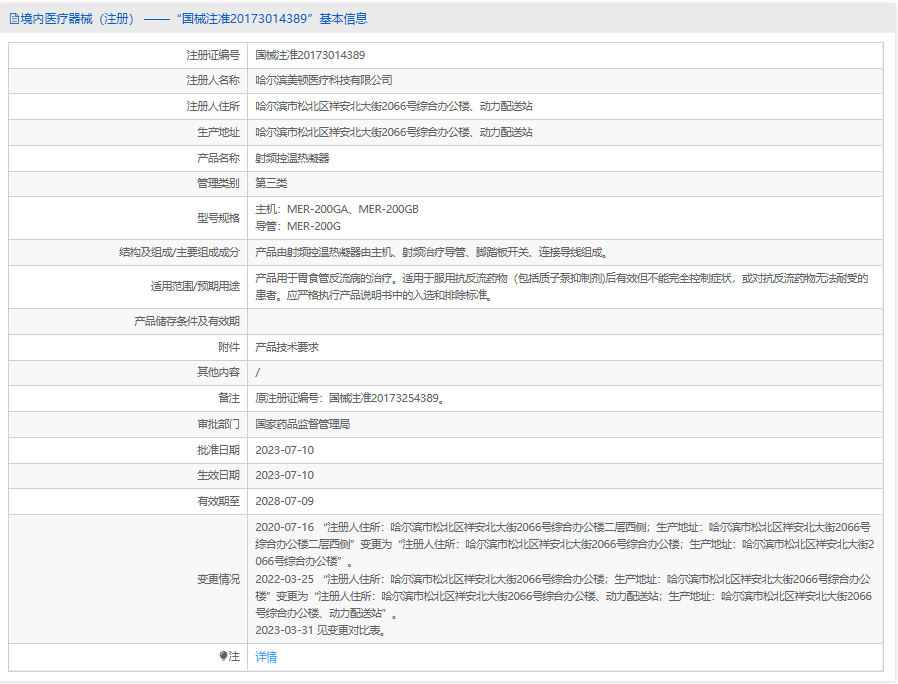Click the attachment value 产品技术要求
The width and height of the screenshot is (898, 684).
pyautogui.click(x=287, y=347)
